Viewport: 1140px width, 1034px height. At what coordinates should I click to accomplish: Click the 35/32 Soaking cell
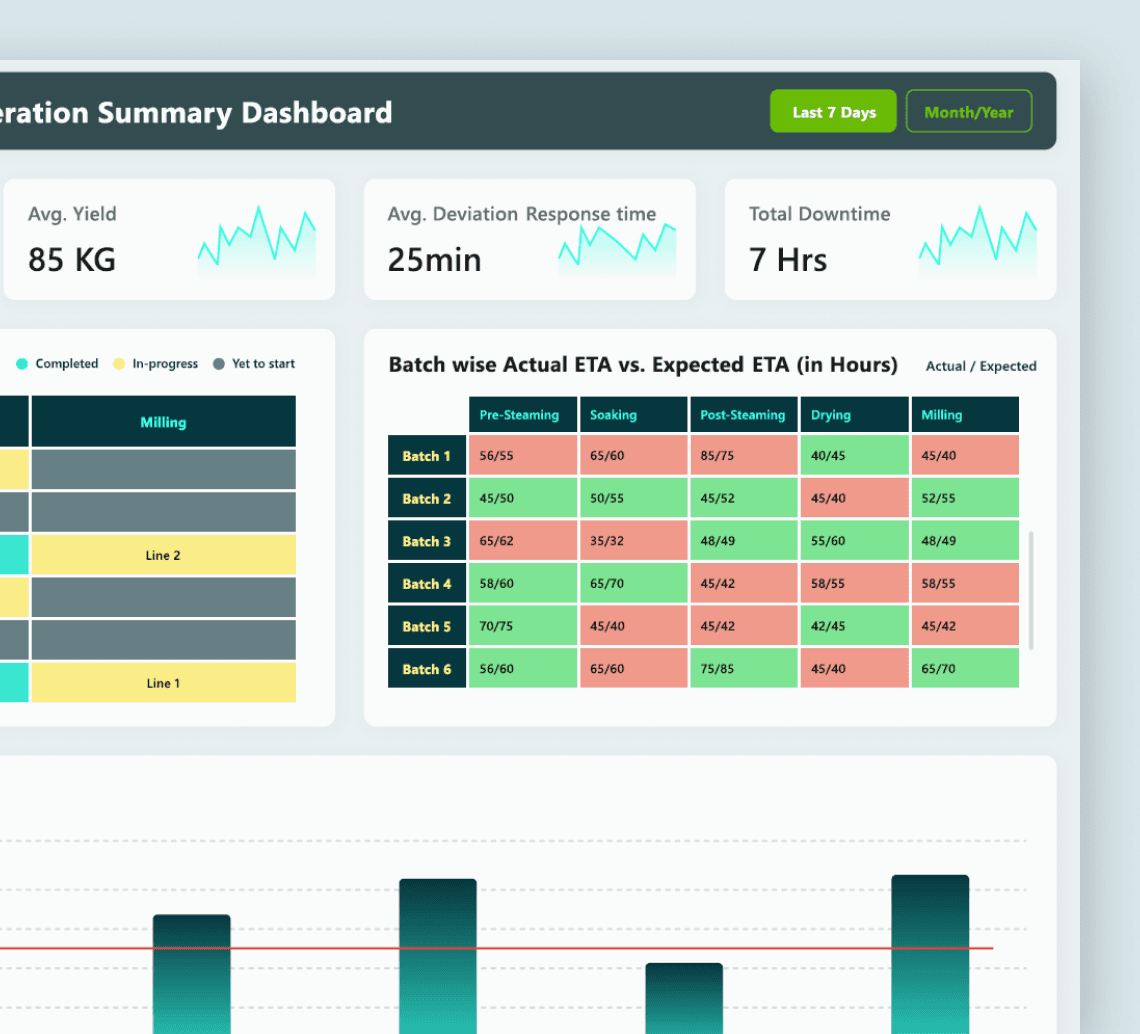(633, 540)
